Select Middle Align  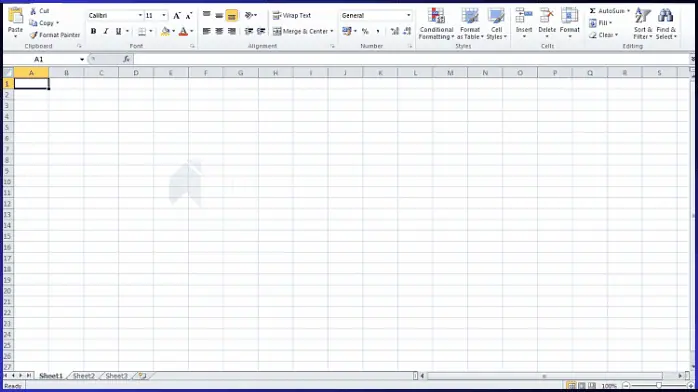(x=219, y=15)
